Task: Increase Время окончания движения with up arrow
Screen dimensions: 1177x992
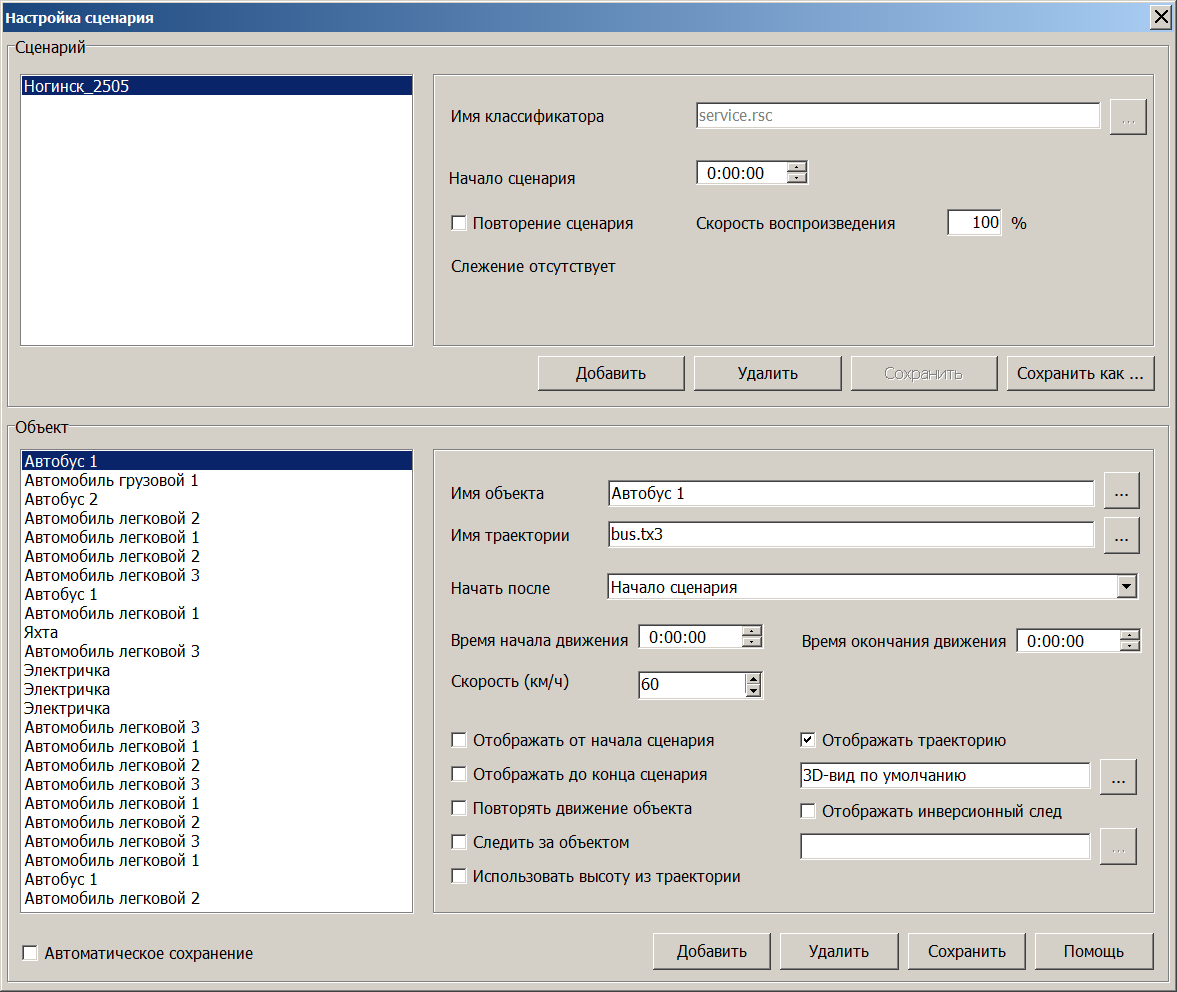Action: pyautogui.click(x=1129, y=635)
